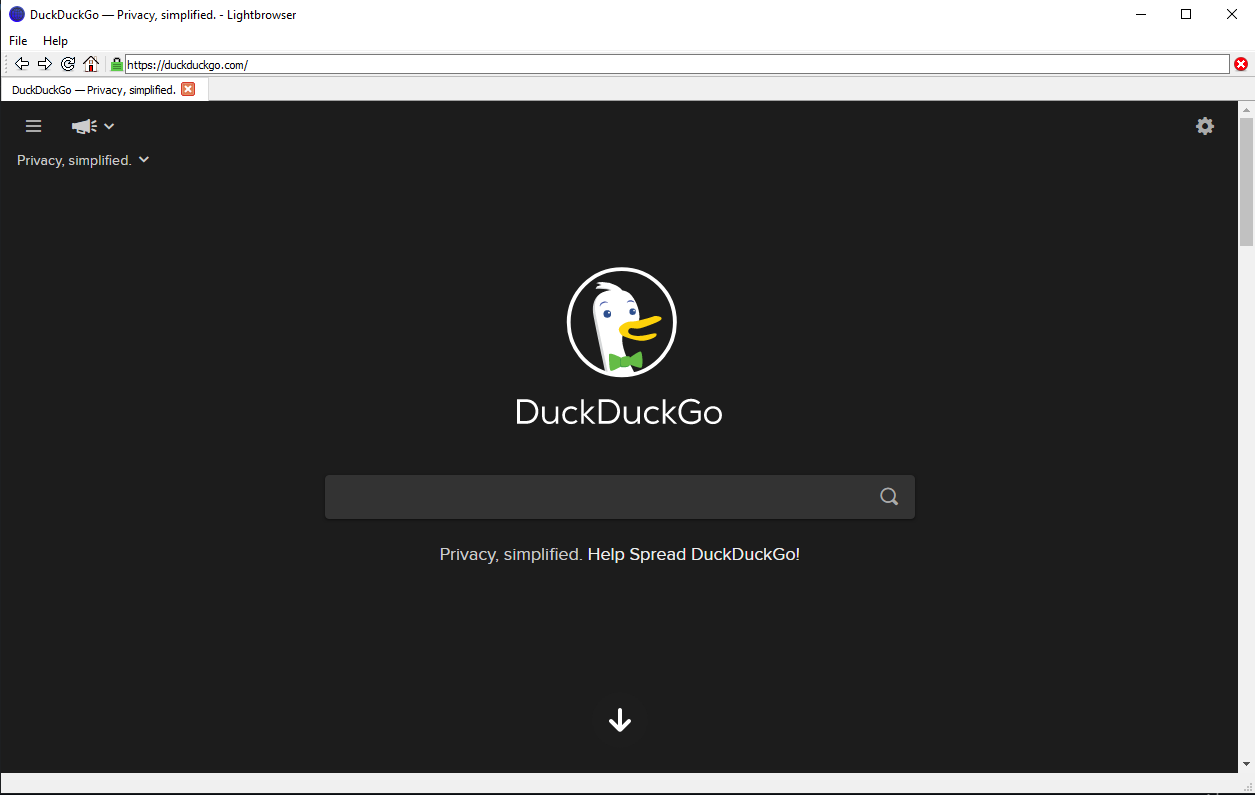Click the megaphone announcements icon
Image resolution: width=1255 pixels, height=795 pixels.
pyautogui.click(x=83, y=126)
